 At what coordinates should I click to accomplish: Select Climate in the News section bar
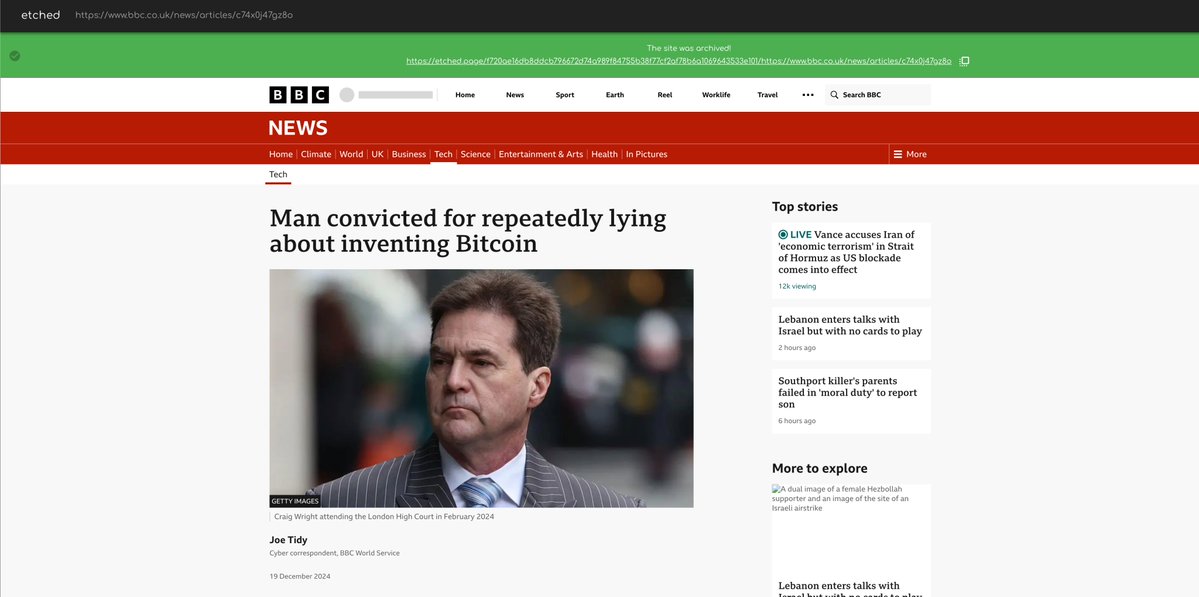click(316, 154)
